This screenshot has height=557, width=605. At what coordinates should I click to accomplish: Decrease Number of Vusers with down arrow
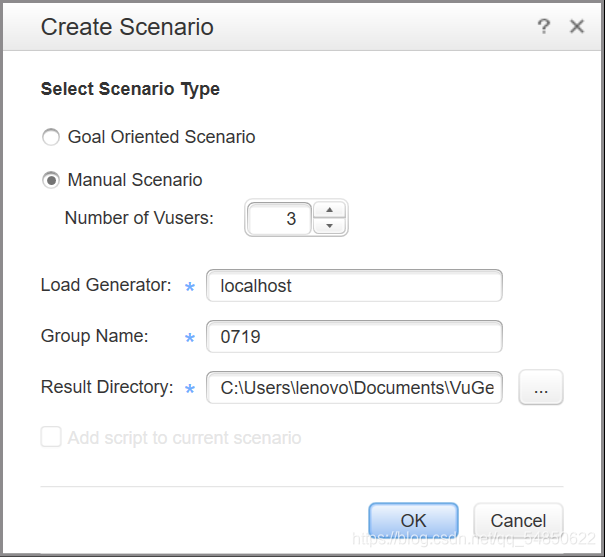[x=329, y=226]
